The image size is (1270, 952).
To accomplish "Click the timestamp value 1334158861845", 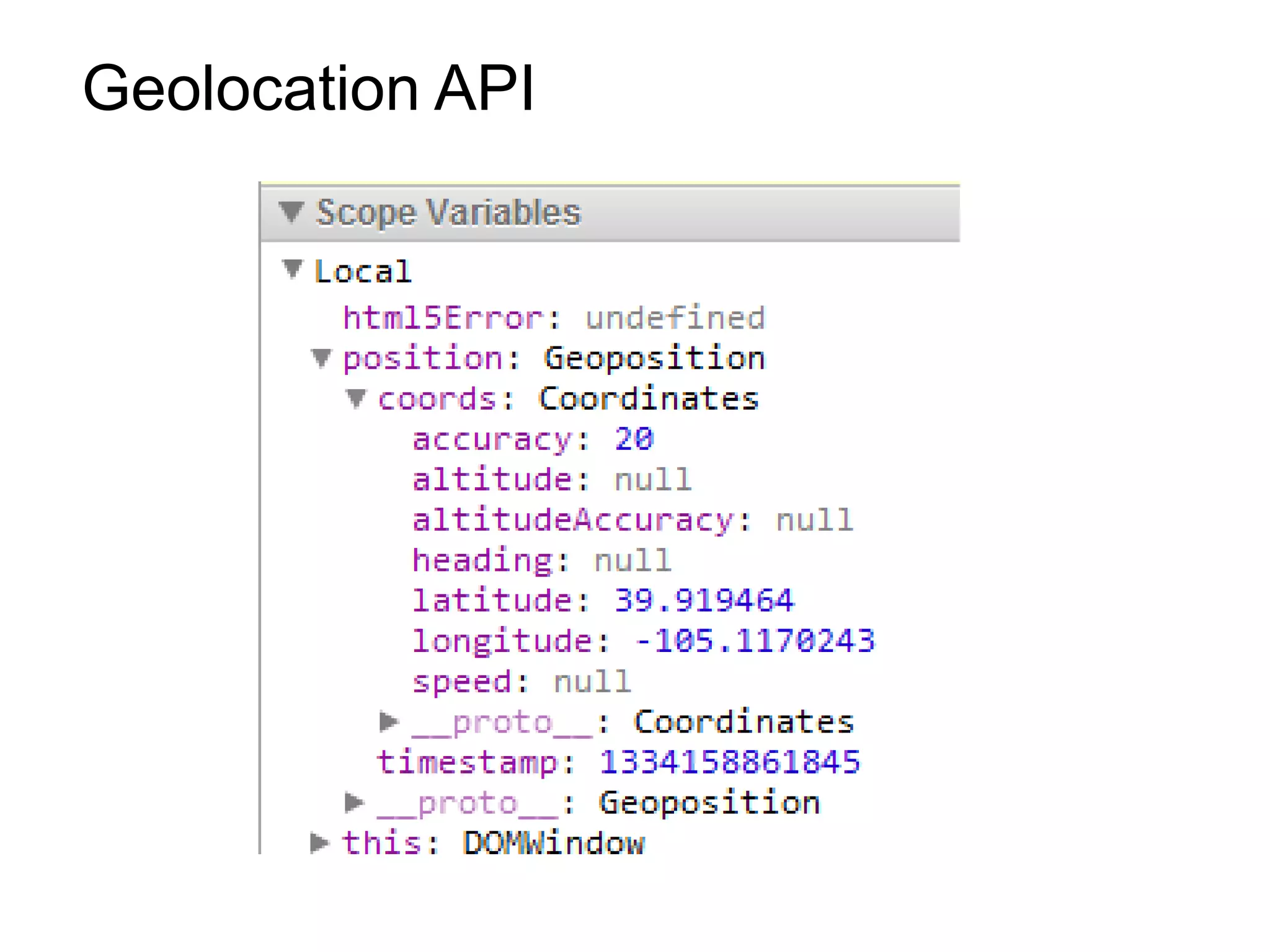I will (x=730, y=762).
